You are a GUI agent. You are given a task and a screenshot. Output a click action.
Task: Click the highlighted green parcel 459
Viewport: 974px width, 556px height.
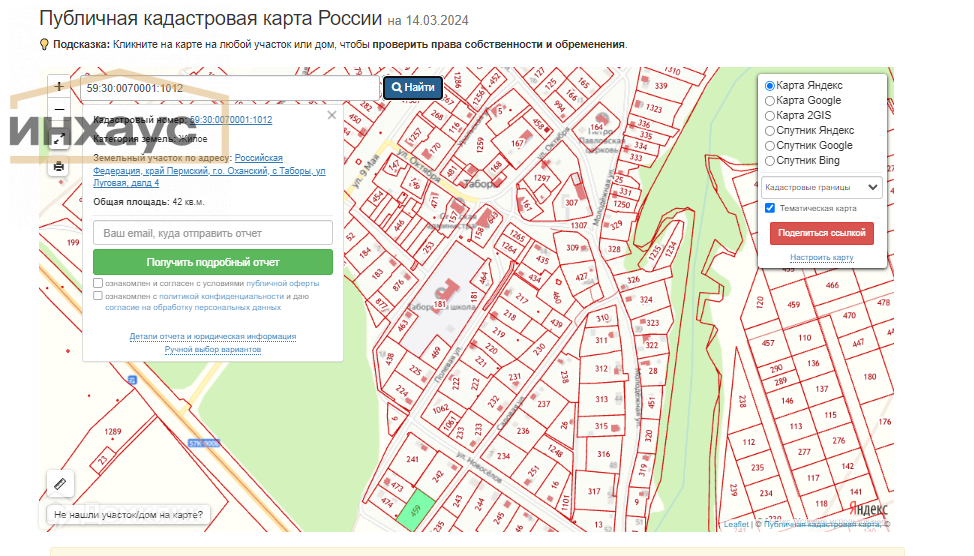[x=416, y=510]
